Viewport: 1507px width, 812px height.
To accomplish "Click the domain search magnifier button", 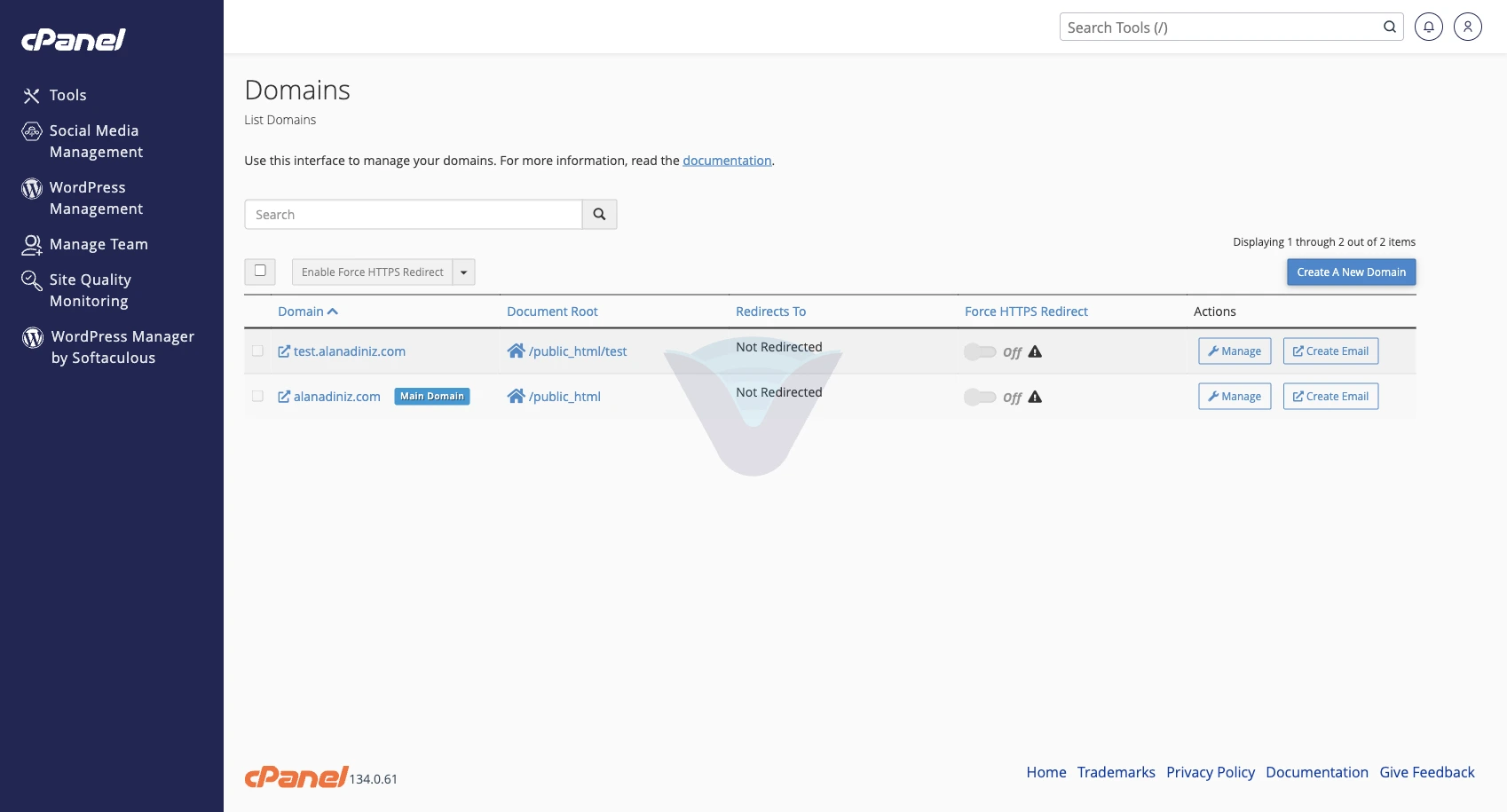I will pos(600,214).
